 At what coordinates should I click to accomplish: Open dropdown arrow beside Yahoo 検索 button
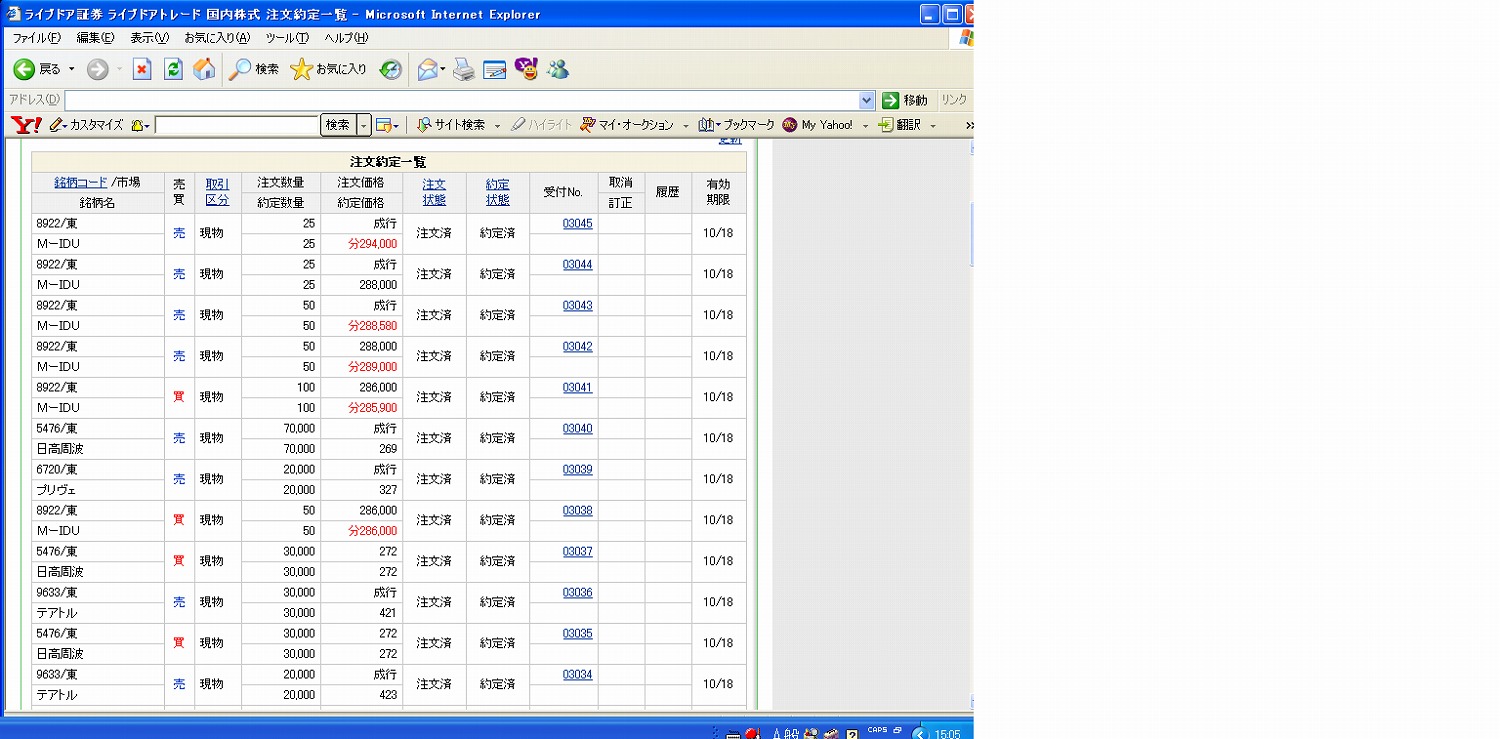coord(364,125)
